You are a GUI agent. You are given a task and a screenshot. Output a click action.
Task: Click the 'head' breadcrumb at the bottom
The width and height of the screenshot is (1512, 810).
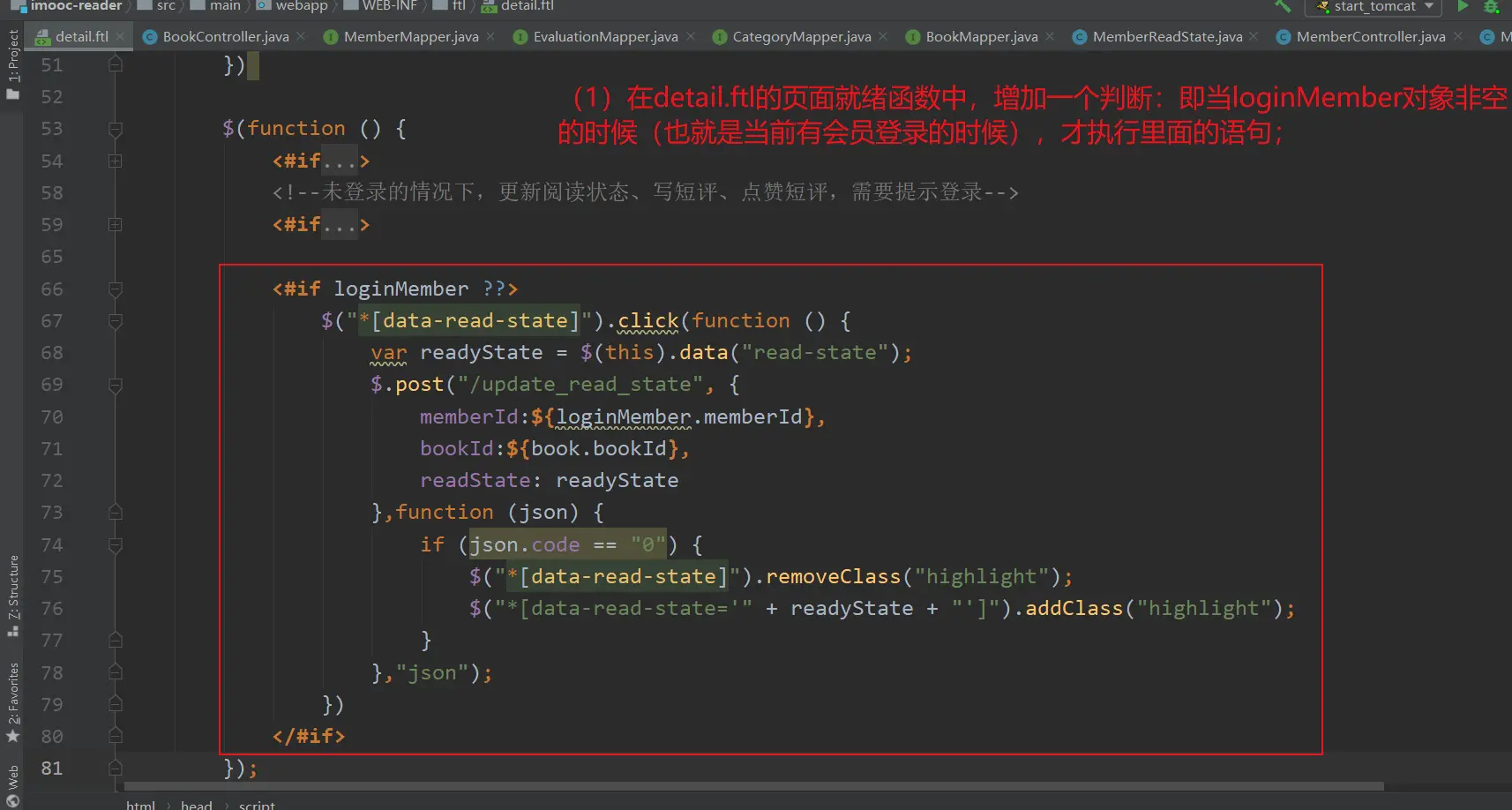(x=196, y=804)
